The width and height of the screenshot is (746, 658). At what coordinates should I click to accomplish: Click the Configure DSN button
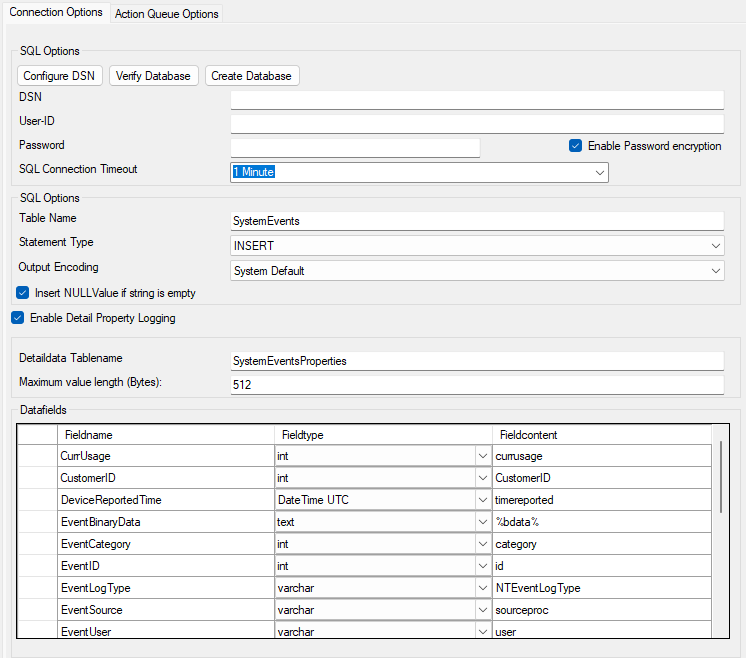(60, 76)
